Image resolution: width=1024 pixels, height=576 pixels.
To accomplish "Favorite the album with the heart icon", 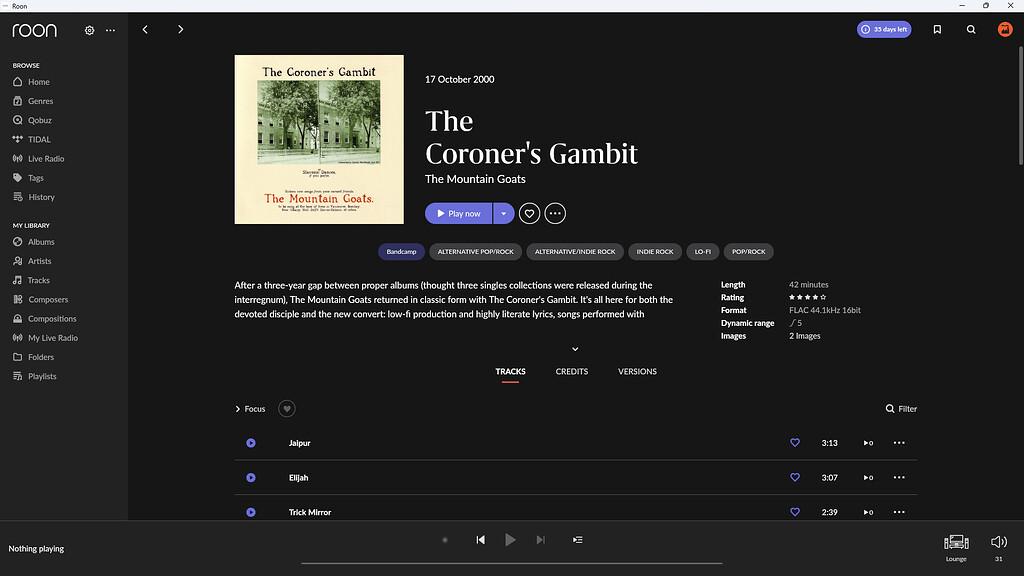I will click(x=529, y=213).
